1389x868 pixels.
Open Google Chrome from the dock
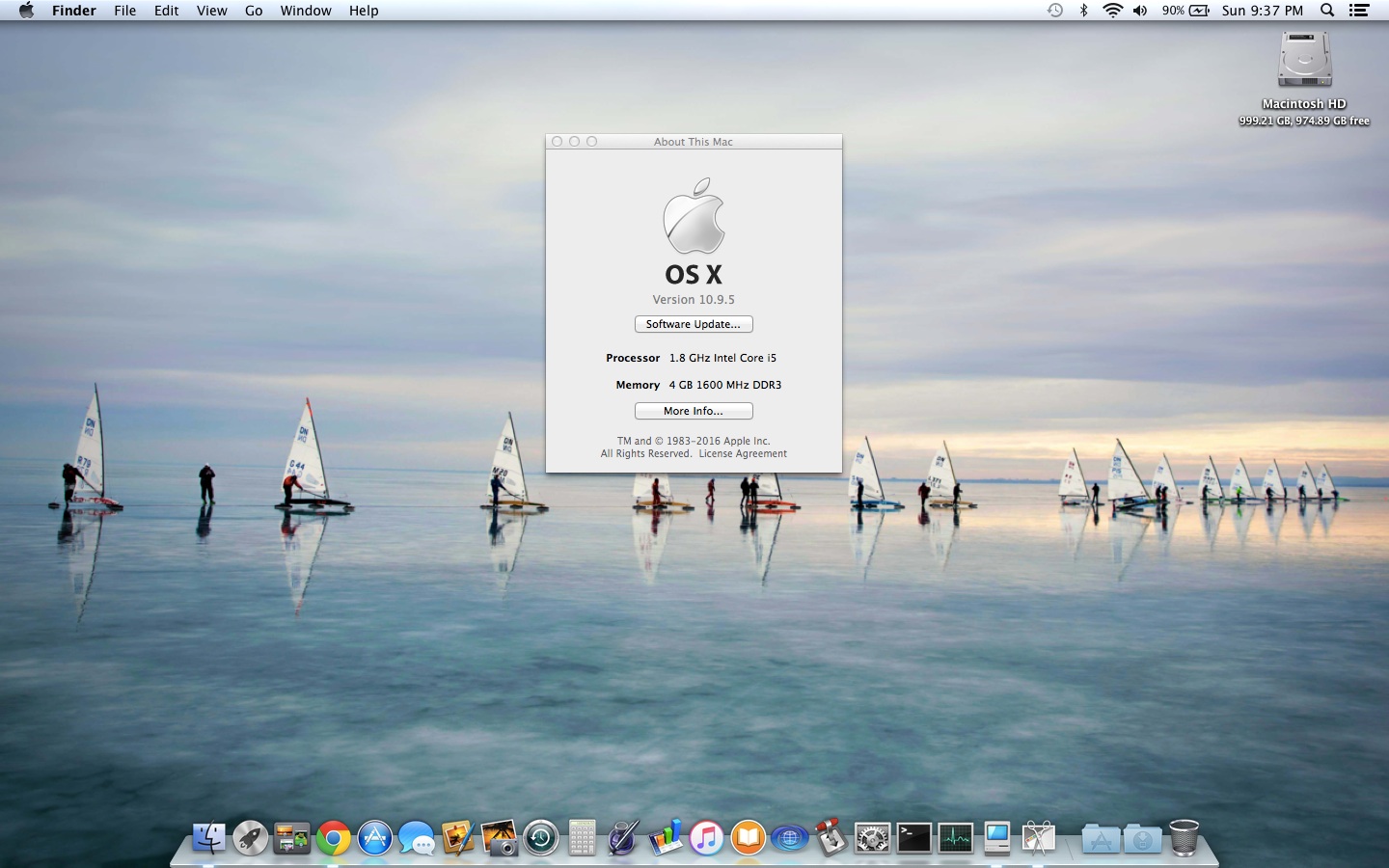coord(334,838)
